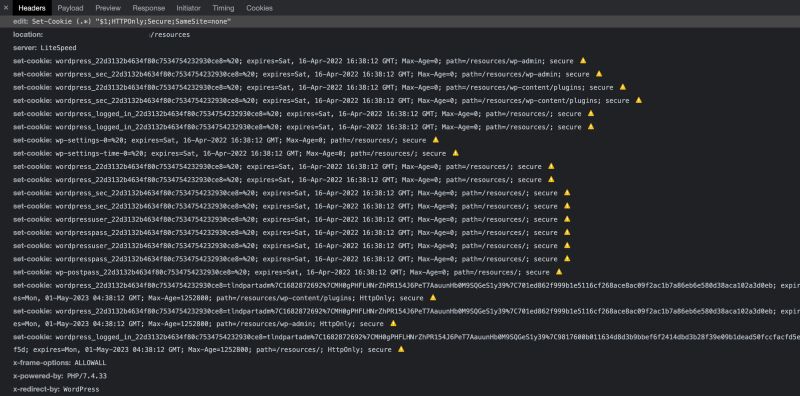800x396 pixels.
Task: Select the wp-settings-time-0 set-cookie text
Action: click(230, 153)
